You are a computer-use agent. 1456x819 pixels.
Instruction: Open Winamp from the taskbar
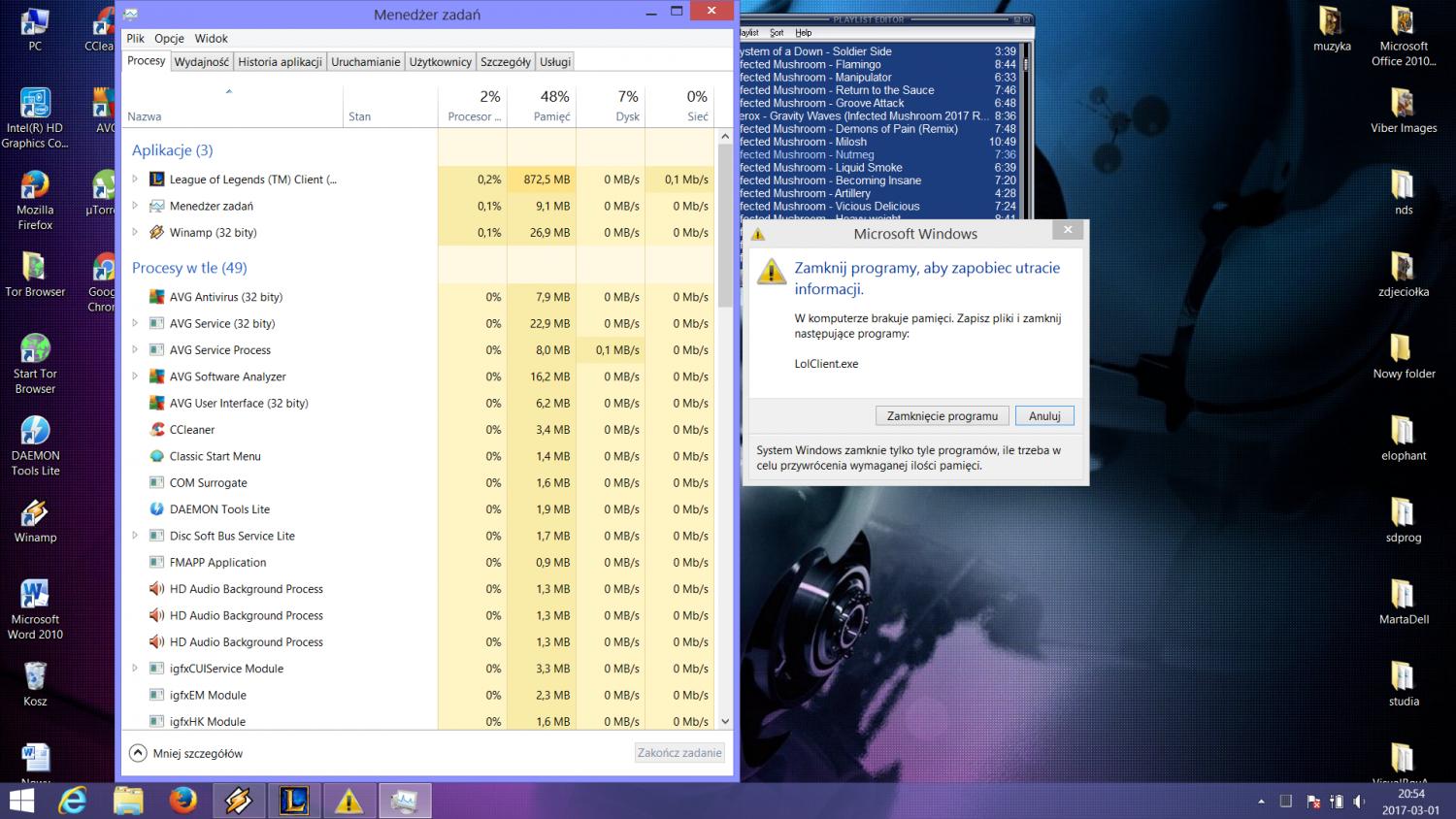(x=238, y=801)
